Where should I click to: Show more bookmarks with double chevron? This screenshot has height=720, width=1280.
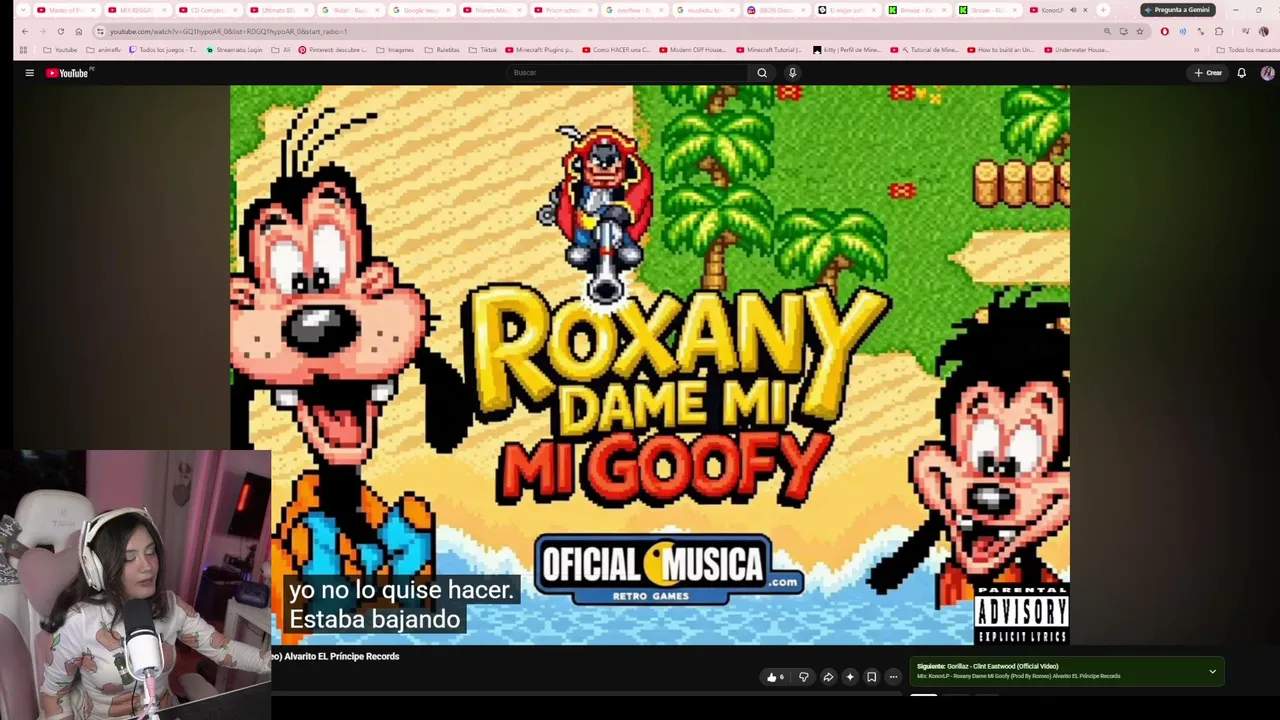pos(1196,50)
